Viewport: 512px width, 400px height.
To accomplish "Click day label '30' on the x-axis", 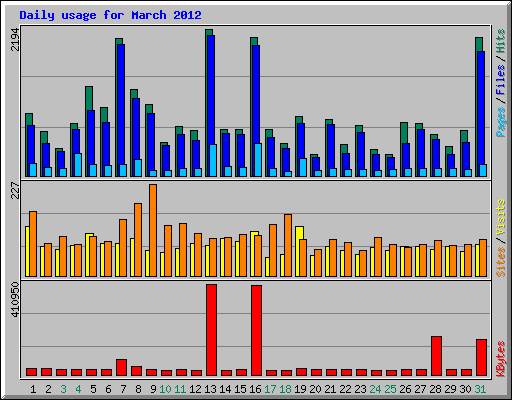I will [465, 389].
